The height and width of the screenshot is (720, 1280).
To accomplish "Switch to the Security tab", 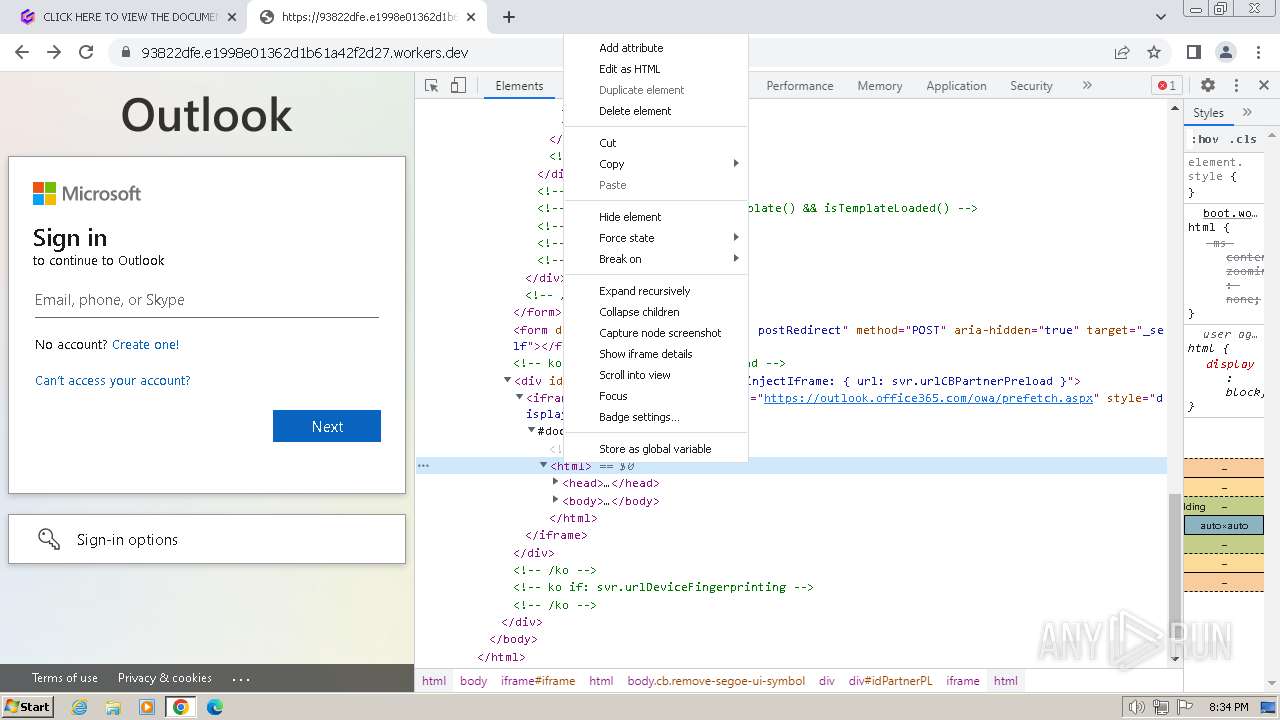I will click(1031, 86).
